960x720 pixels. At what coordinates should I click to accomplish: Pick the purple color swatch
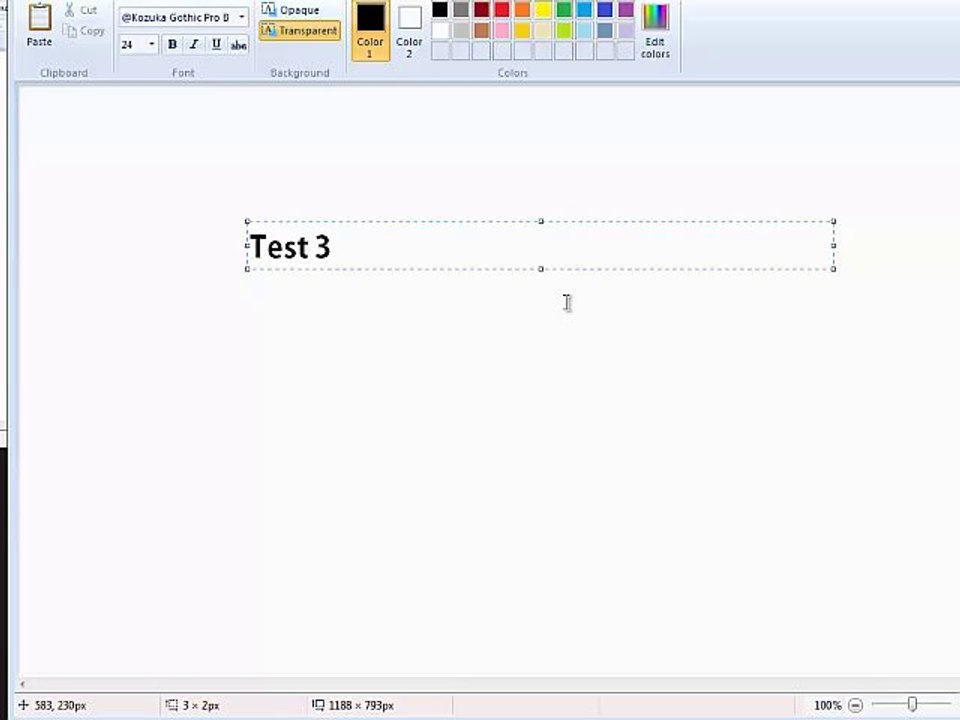point(626,9)
